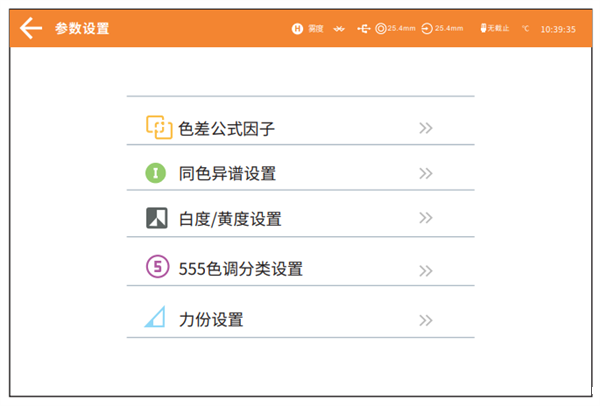The height and width of the screenshot is (406, 600).
Task: Click the concentric circle 25.4mm aperture icon
Action: click(x=381, y=29)
